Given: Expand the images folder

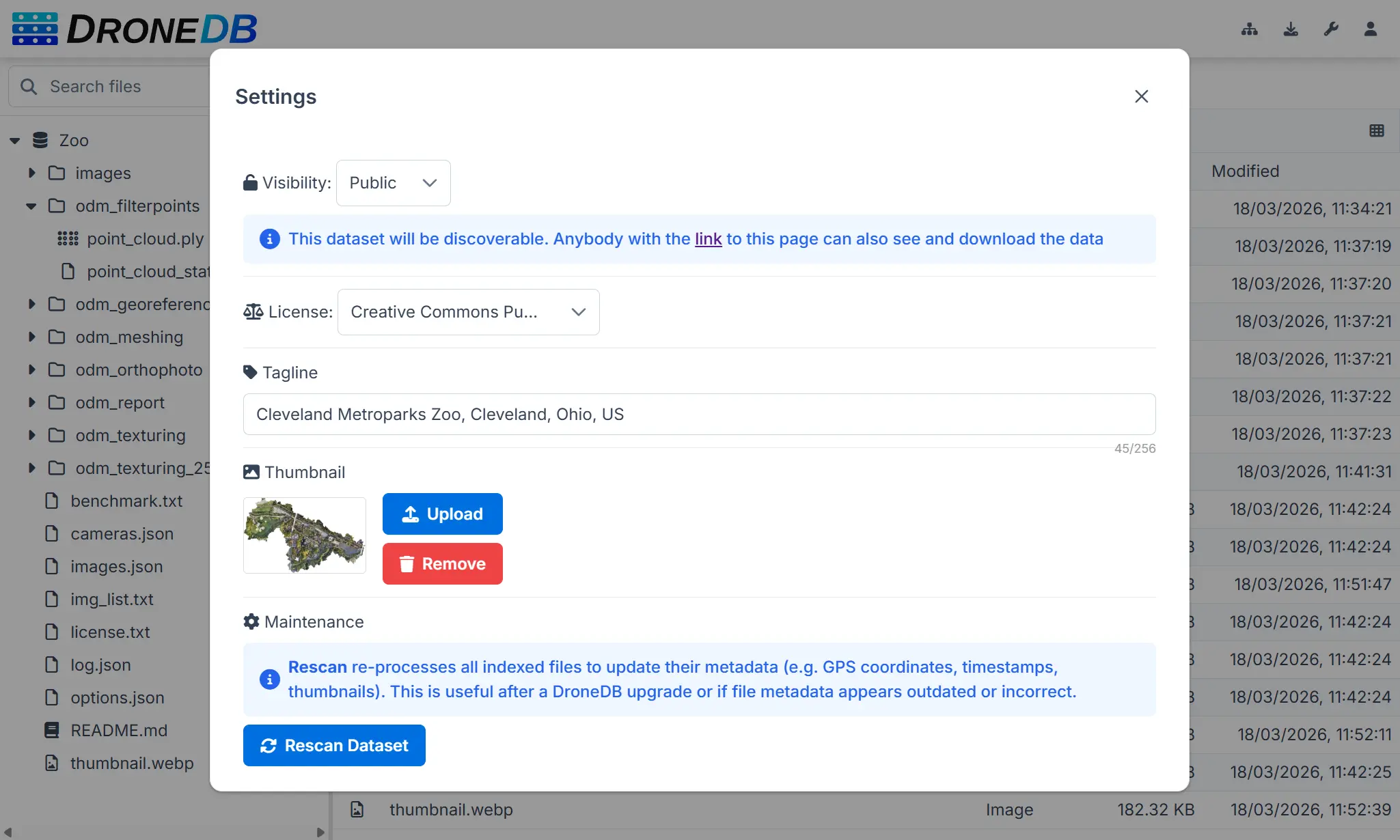Looking at the screenshot, I should [31, 173].
